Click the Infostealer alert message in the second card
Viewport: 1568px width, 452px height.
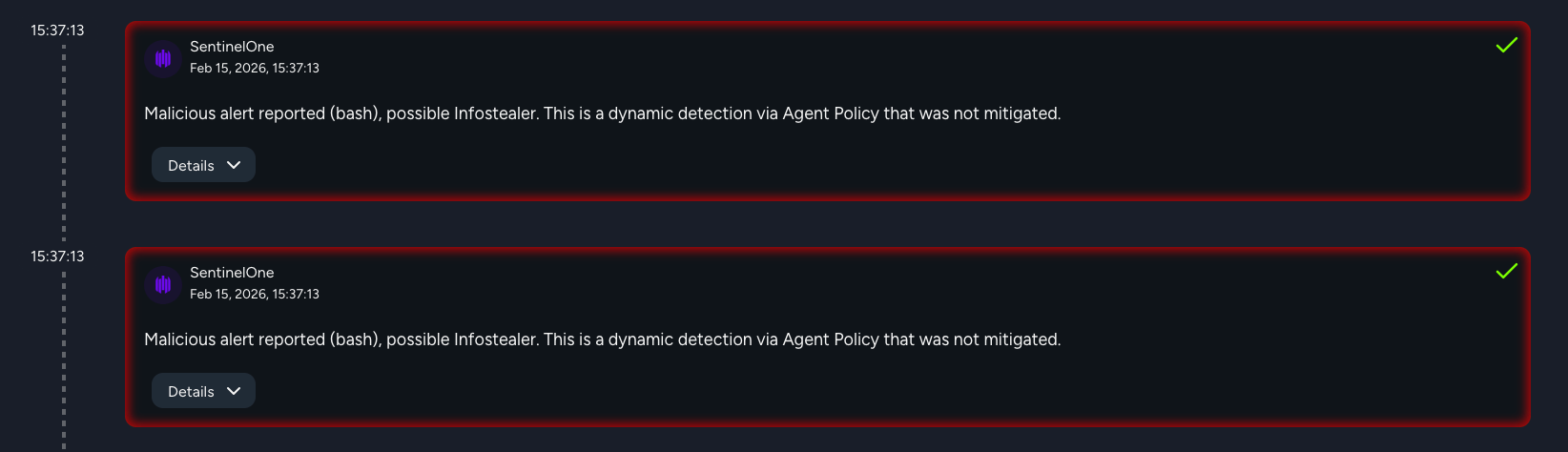pyautogui.click(x=602, y=339)
